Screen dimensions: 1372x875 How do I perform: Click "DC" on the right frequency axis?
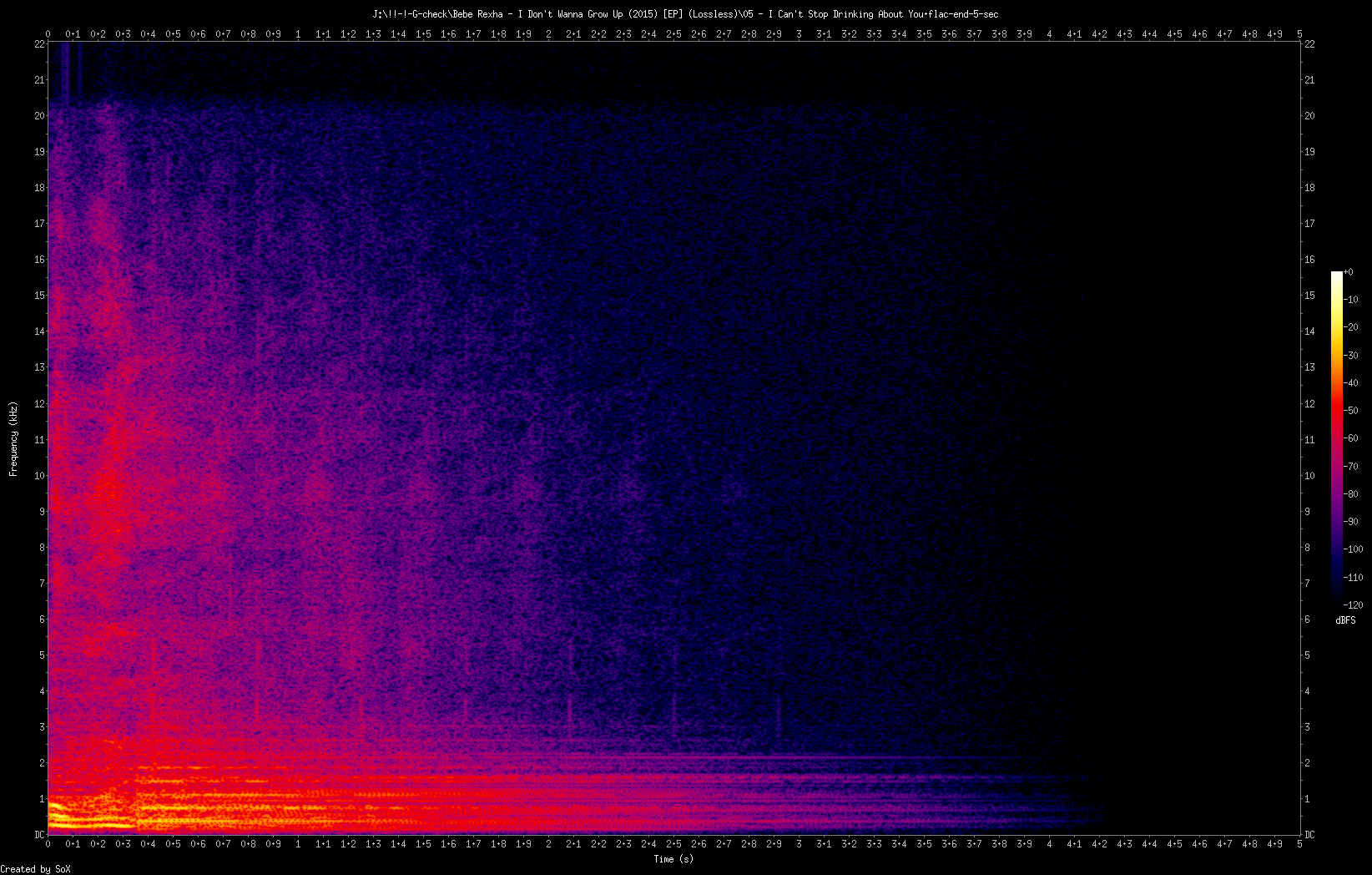click(1309, 835)
